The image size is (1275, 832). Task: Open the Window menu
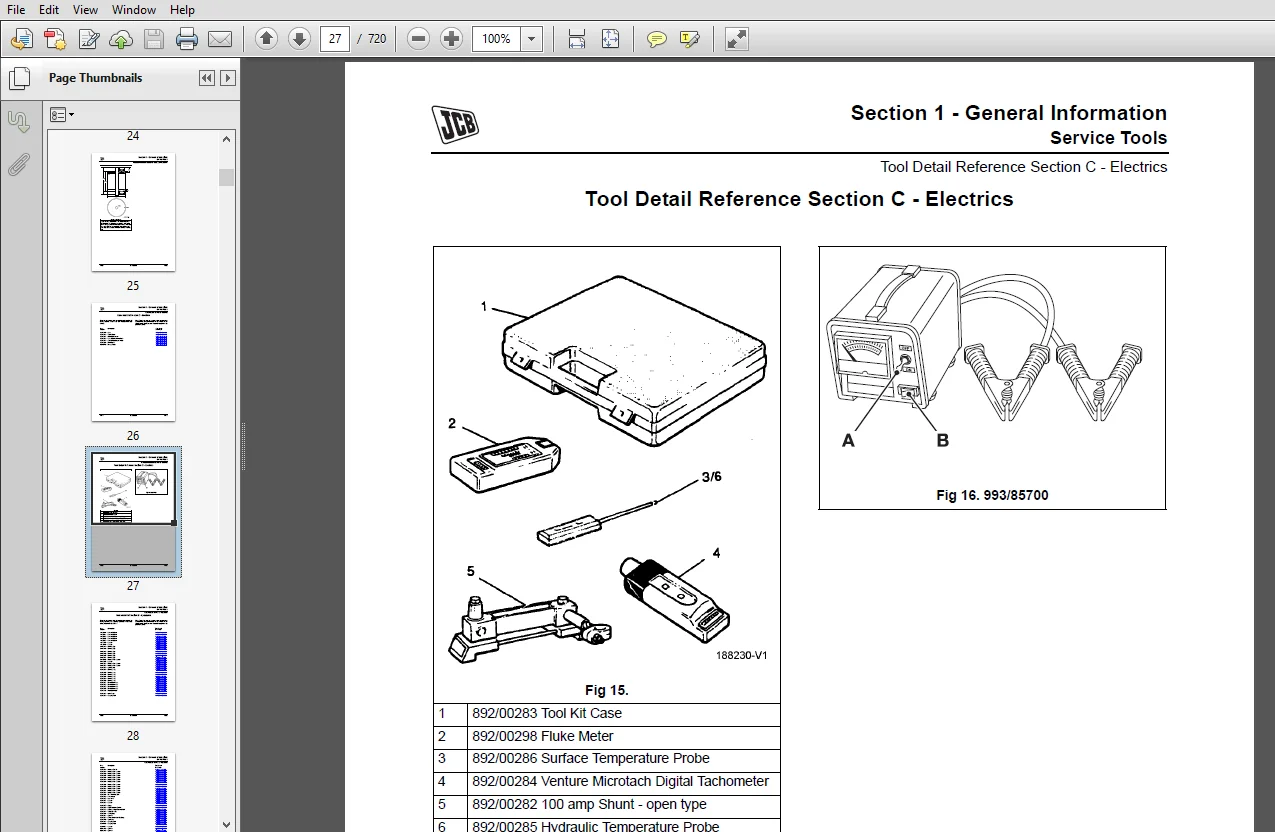click(134, 10)
